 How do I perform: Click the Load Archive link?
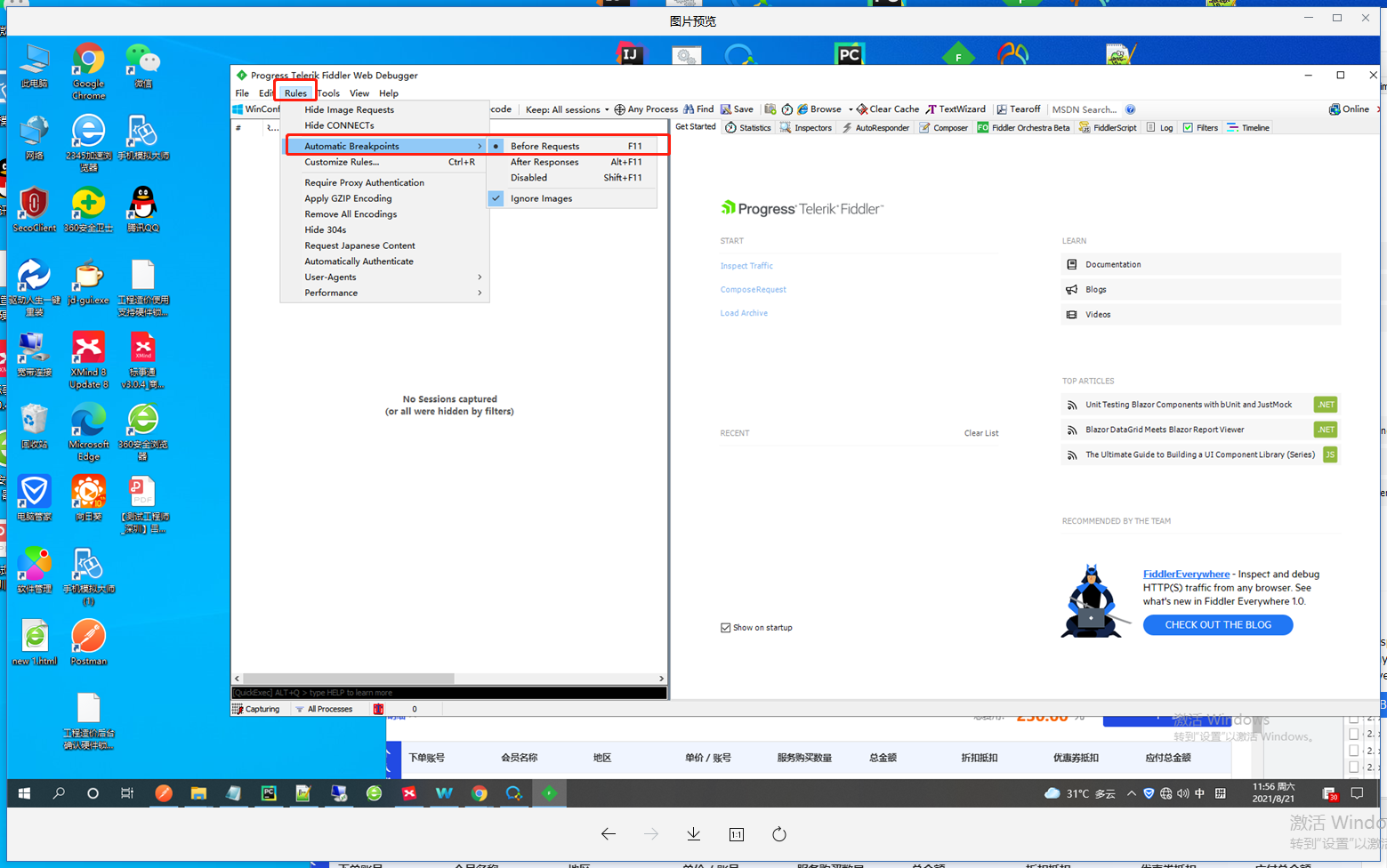(744, 313)
